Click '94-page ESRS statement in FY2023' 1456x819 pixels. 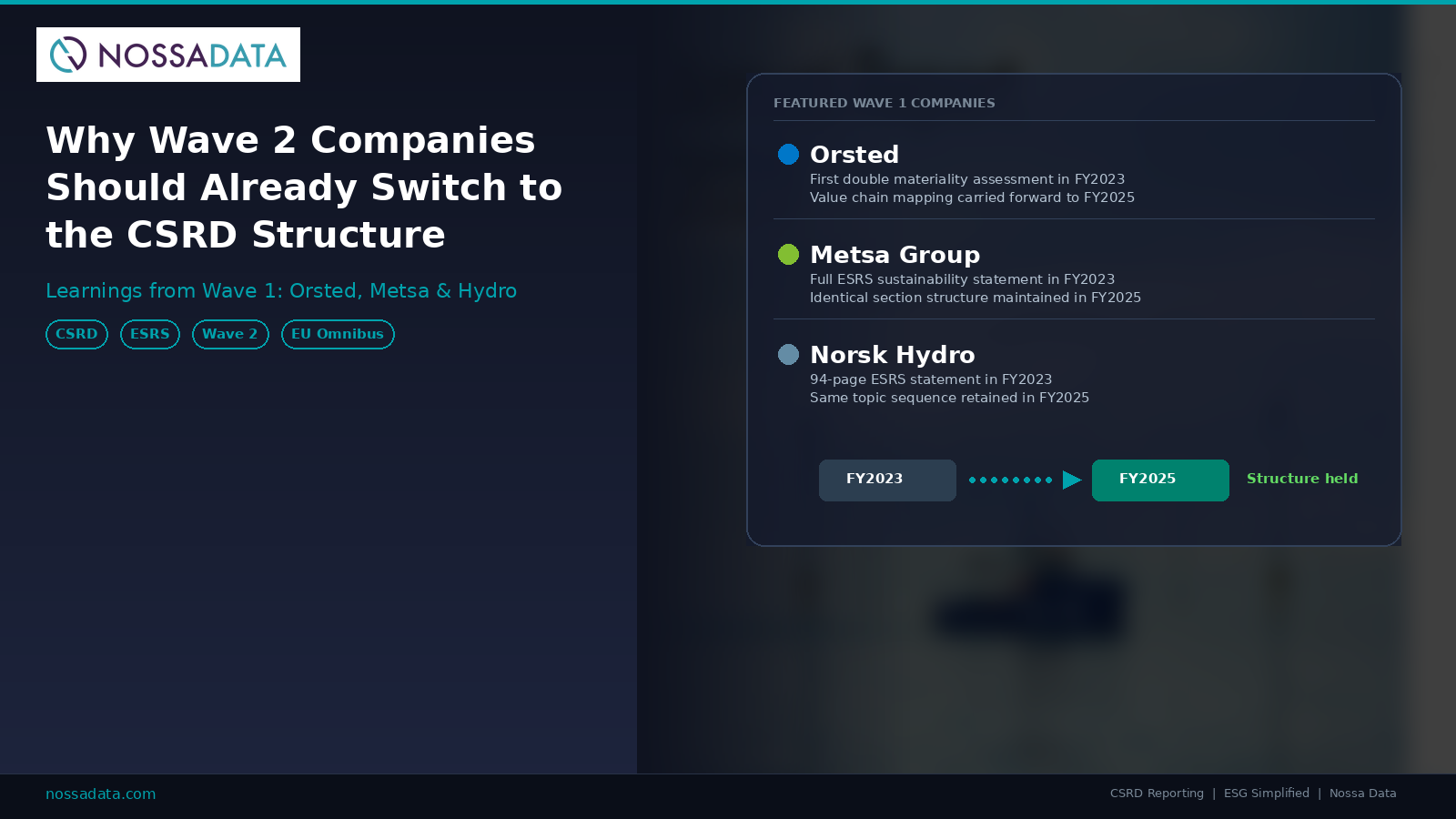(x=931, y=379)
